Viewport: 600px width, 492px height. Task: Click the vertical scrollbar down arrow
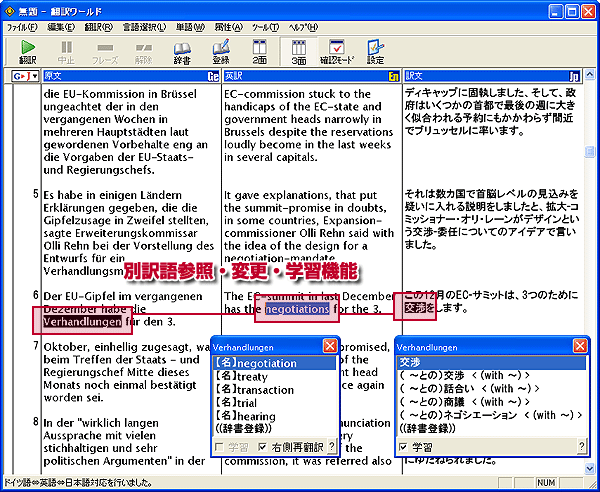(x=590, y=468)
